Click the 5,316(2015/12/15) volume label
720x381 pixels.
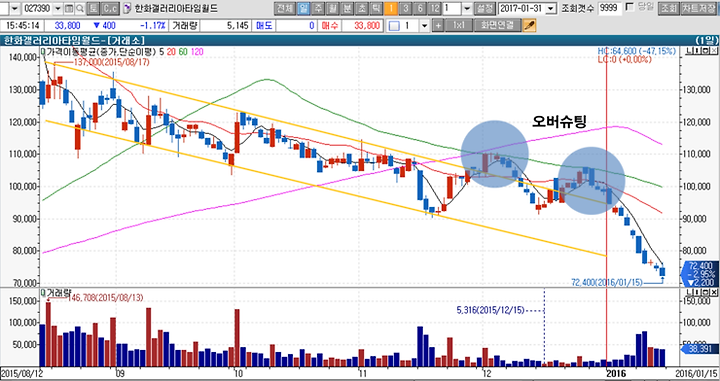(x=490, y=310)
